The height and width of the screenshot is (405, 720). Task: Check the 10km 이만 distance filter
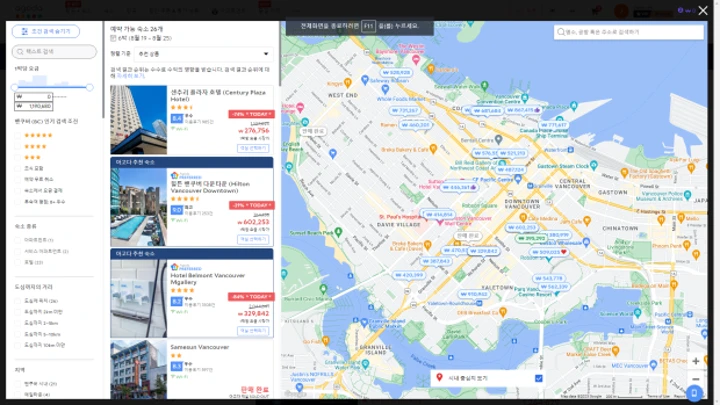click(x=17, y=345)
